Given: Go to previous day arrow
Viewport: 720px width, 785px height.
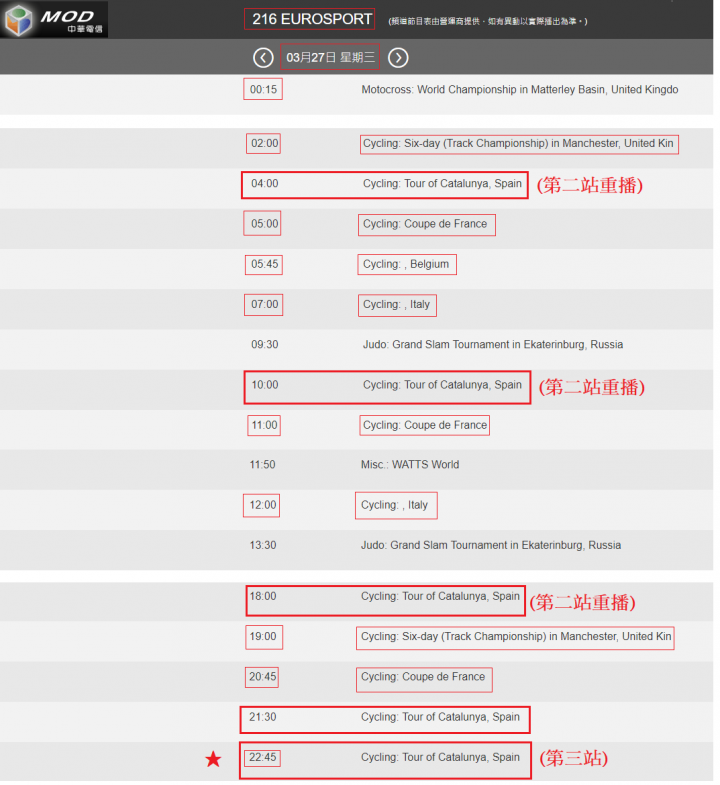Looking at the screenshot, I should point(263,58).
